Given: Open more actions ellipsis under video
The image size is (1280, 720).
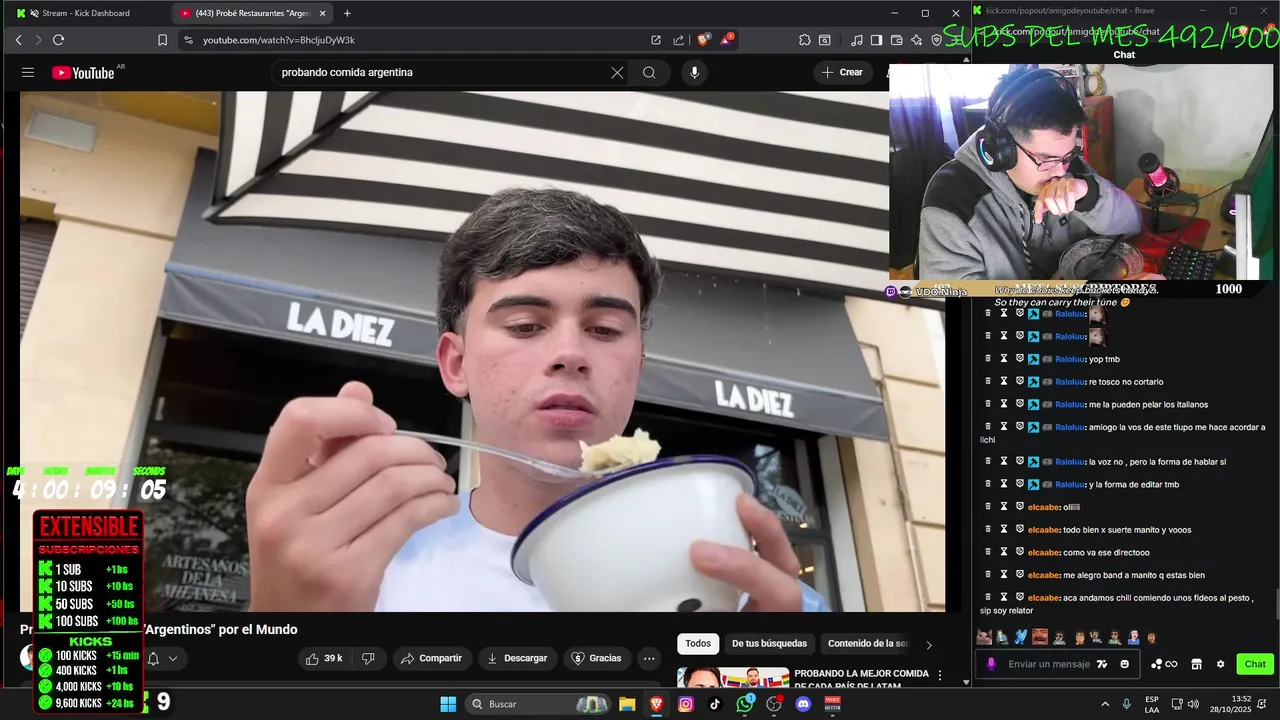Looking at the screenshot, I should coord(649,658).
